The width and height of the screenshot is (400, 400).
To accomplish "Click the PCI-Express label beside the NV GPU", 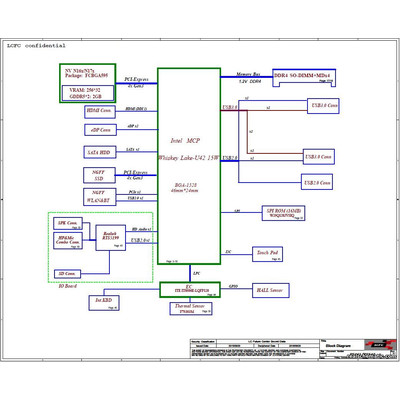I will (136, 79).
